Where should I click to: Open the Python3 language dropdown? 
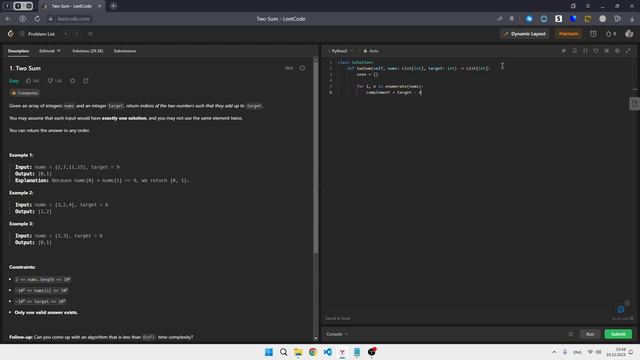pyautogui.click(x=341, y=51)
